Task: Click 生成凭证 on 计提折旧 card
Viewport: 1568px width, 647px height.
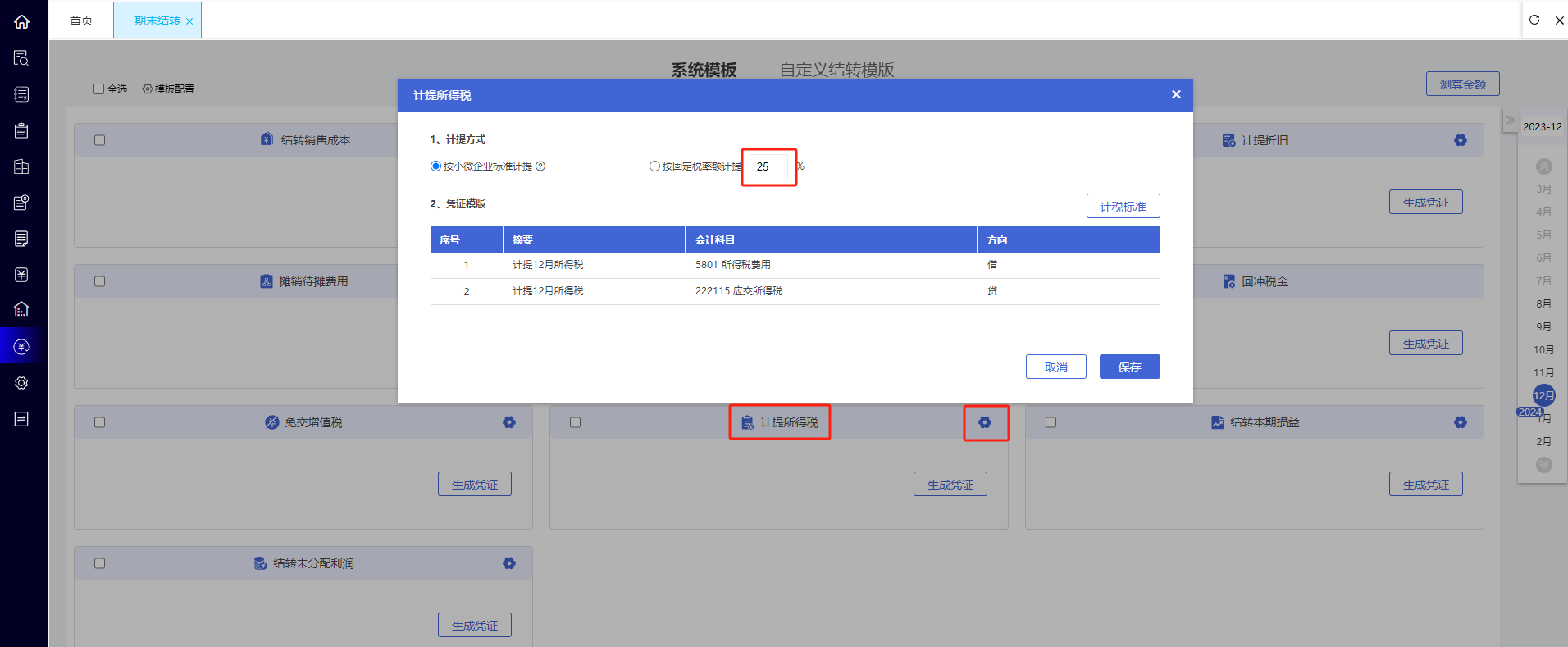Action: click(1426, 202)
